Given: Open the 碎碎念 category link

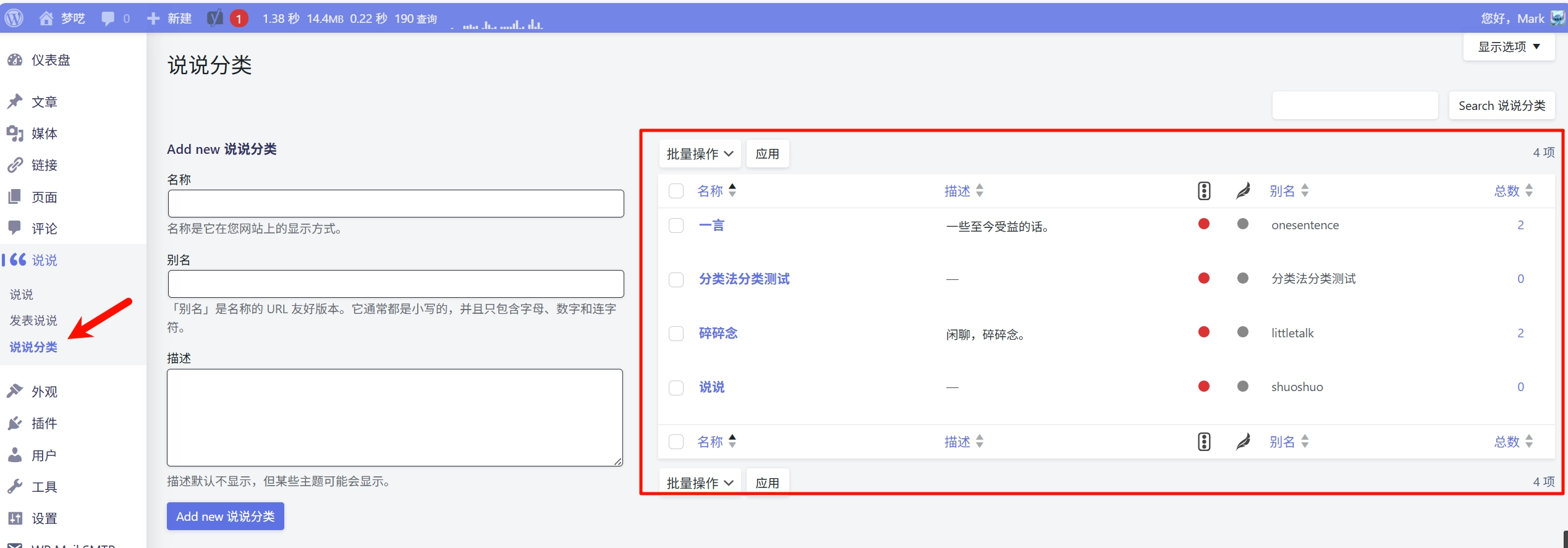Looking at the screenshot, I should point(718,333).
